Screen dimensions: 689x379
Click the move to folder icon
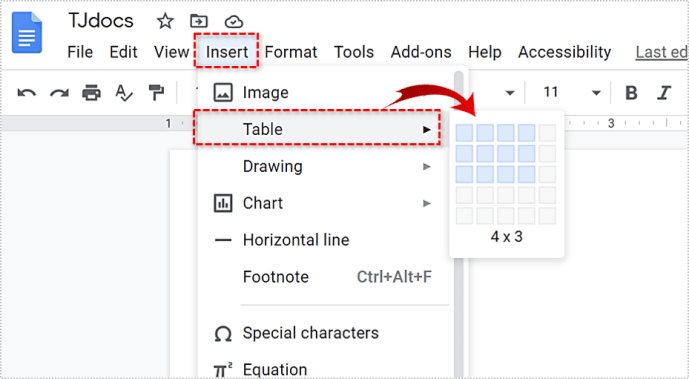(199, 21)
